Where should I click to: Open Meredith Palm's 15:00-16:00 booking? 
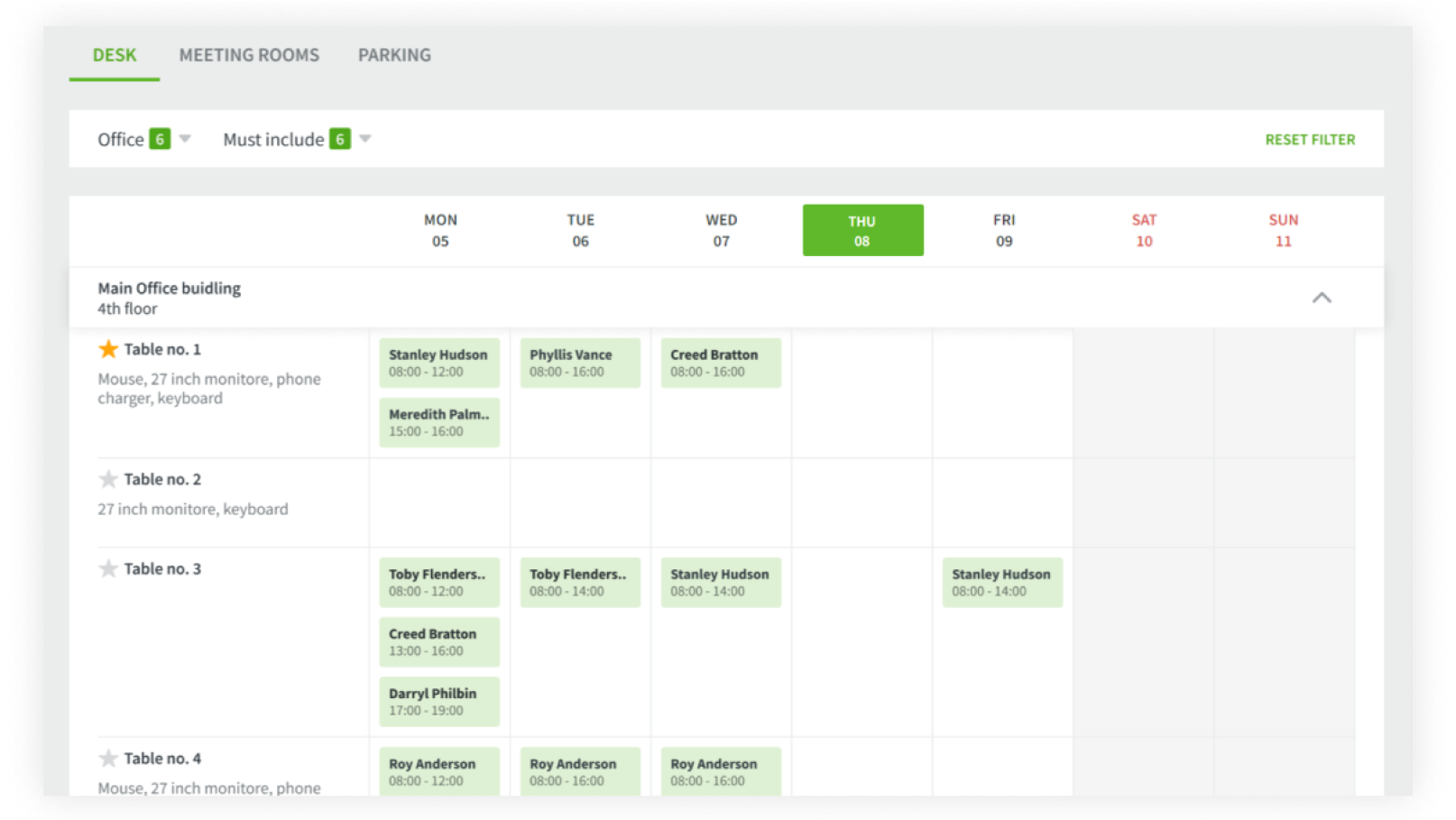439,421
